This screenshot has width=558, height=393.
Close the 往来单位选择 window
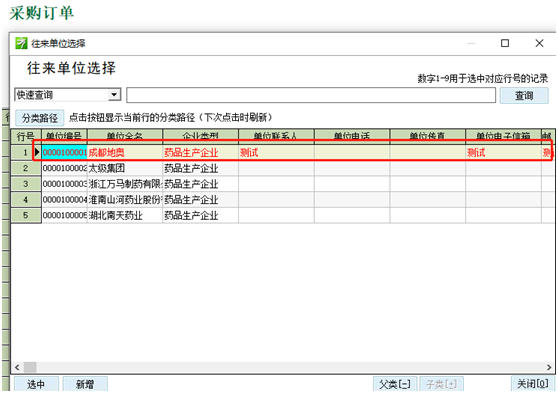tap(539, 43)
